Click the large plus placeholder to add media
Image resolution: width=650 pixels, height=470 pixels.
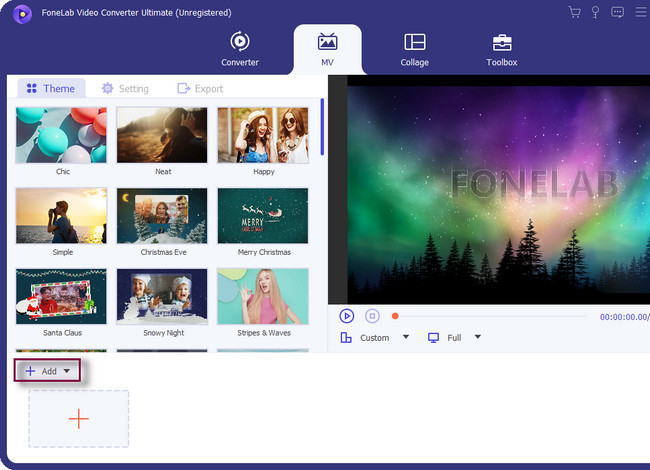point(78,419)
